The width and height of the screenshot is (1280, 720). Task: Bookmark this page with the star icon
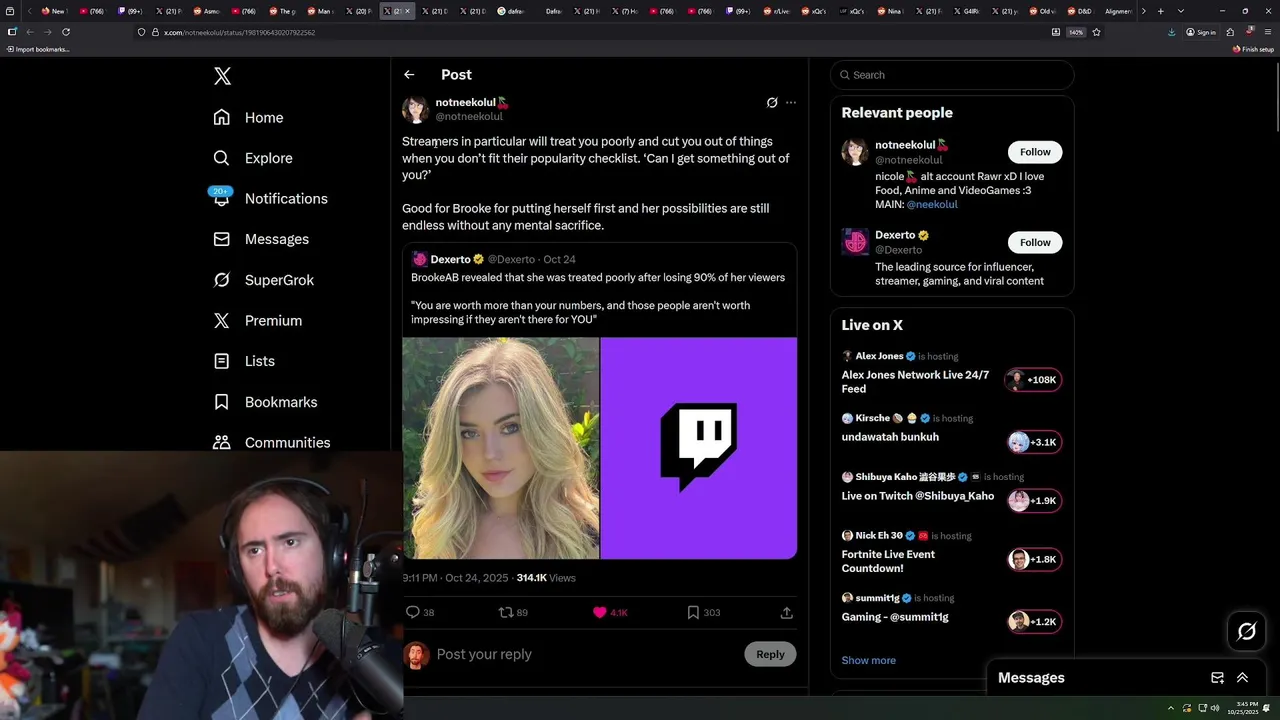[x=1096, y=32]
